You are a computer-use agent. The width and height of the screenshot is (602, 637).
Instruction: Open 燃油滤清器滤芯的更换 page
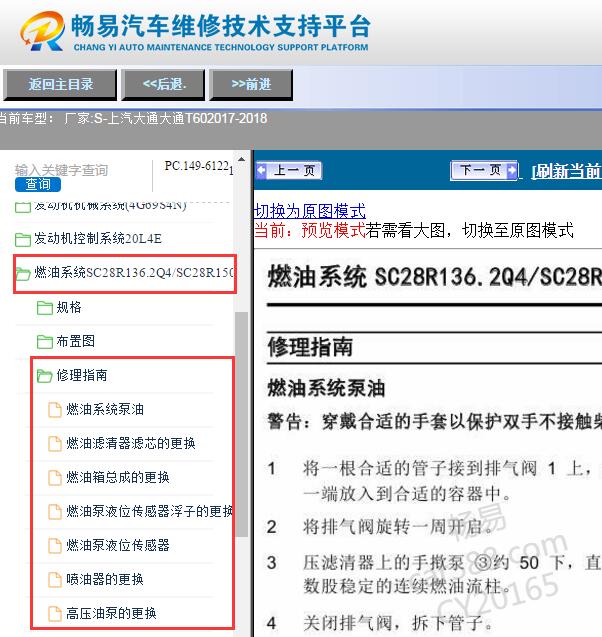pyautogui.click(x=130, y=443)
